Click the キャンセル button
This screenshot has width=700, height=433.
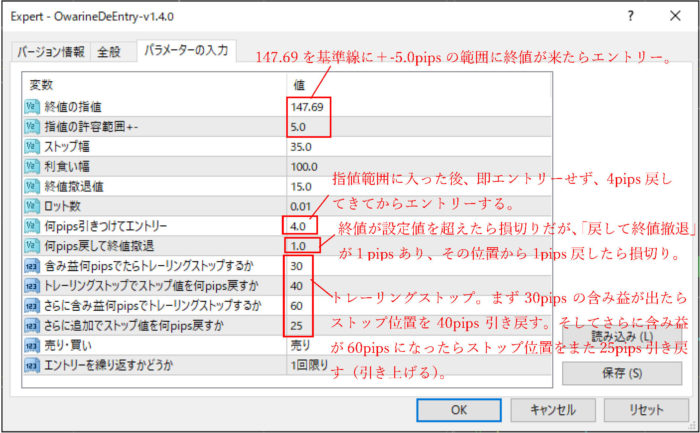coord(553,410)
